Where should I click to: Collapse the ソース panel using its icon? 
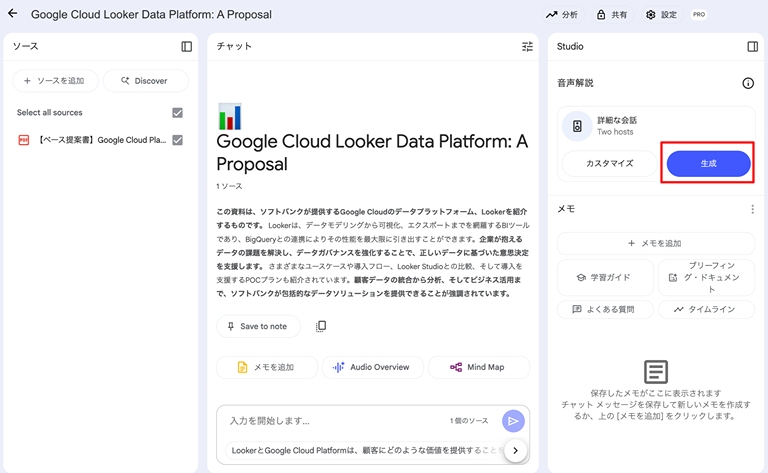pos(186,47)
